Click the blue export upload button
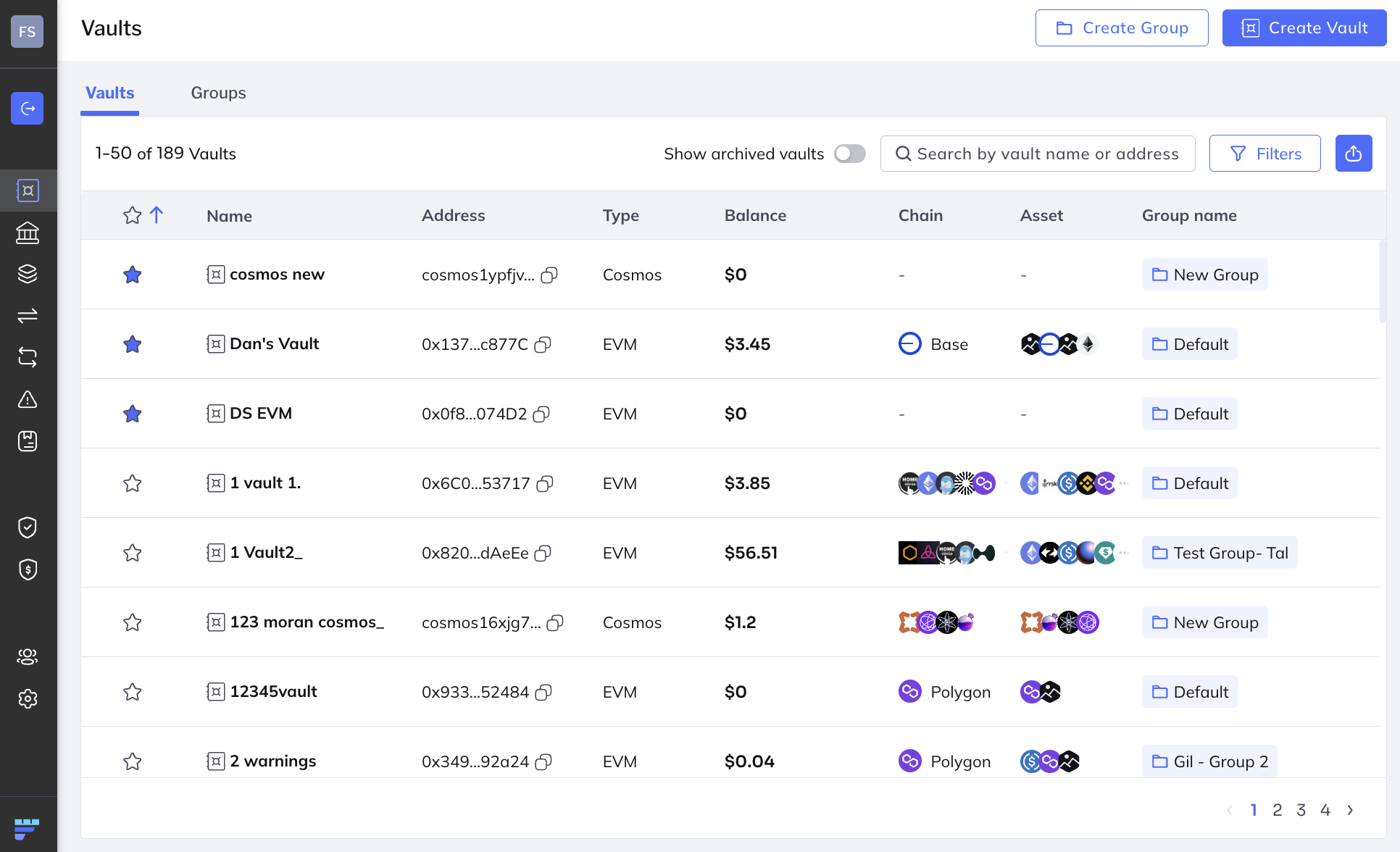Screen dimensions: 1400x852 click(x=1354, y=154)
